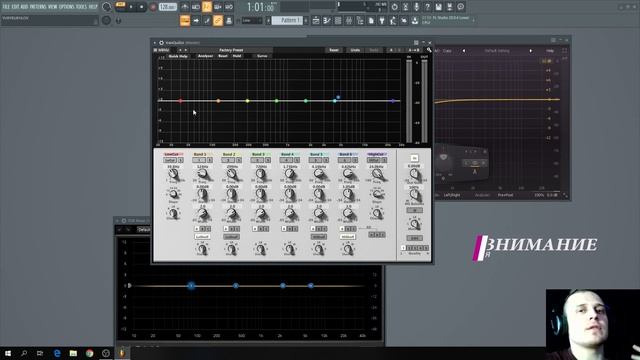Click the transport Play button

coord(131,7)
